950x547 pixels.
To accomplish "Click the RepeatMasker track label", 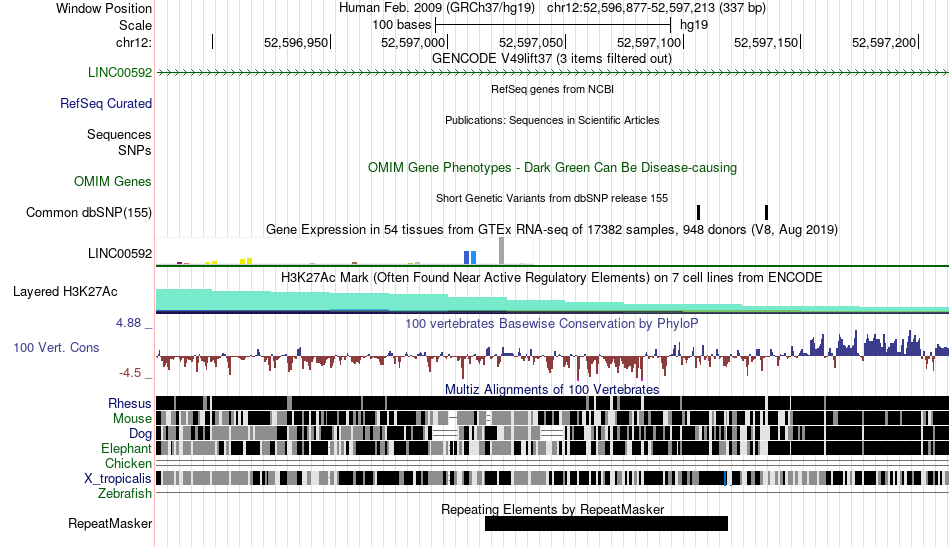I will (110, 523).
